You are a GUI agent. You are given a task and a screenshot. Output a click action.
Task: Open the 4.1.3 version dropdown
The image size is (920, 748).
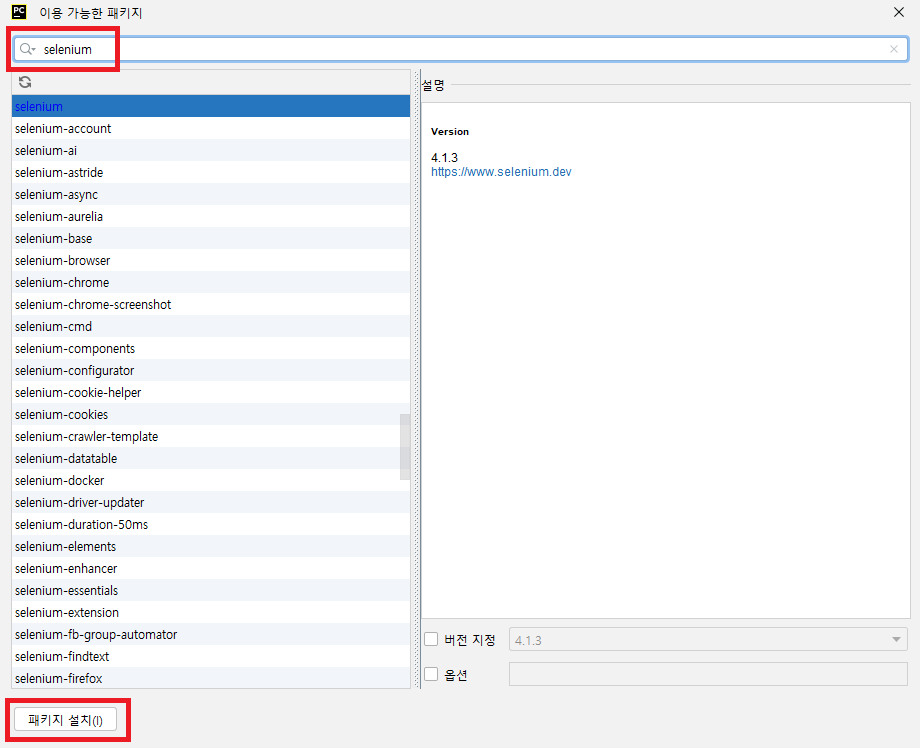pyautogui.click(x=708, y=640)
